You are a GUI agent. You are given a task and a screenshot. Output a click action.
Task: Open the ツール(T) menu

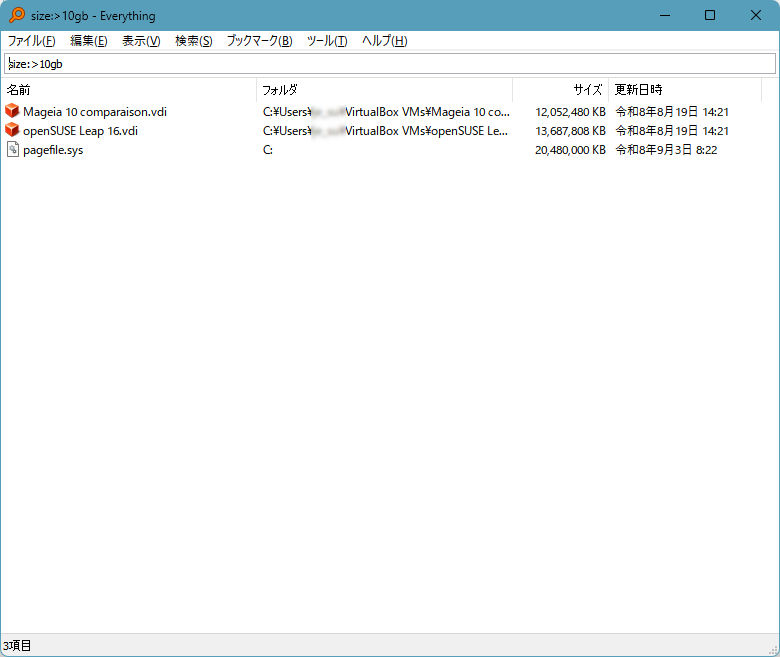(327, 41)
